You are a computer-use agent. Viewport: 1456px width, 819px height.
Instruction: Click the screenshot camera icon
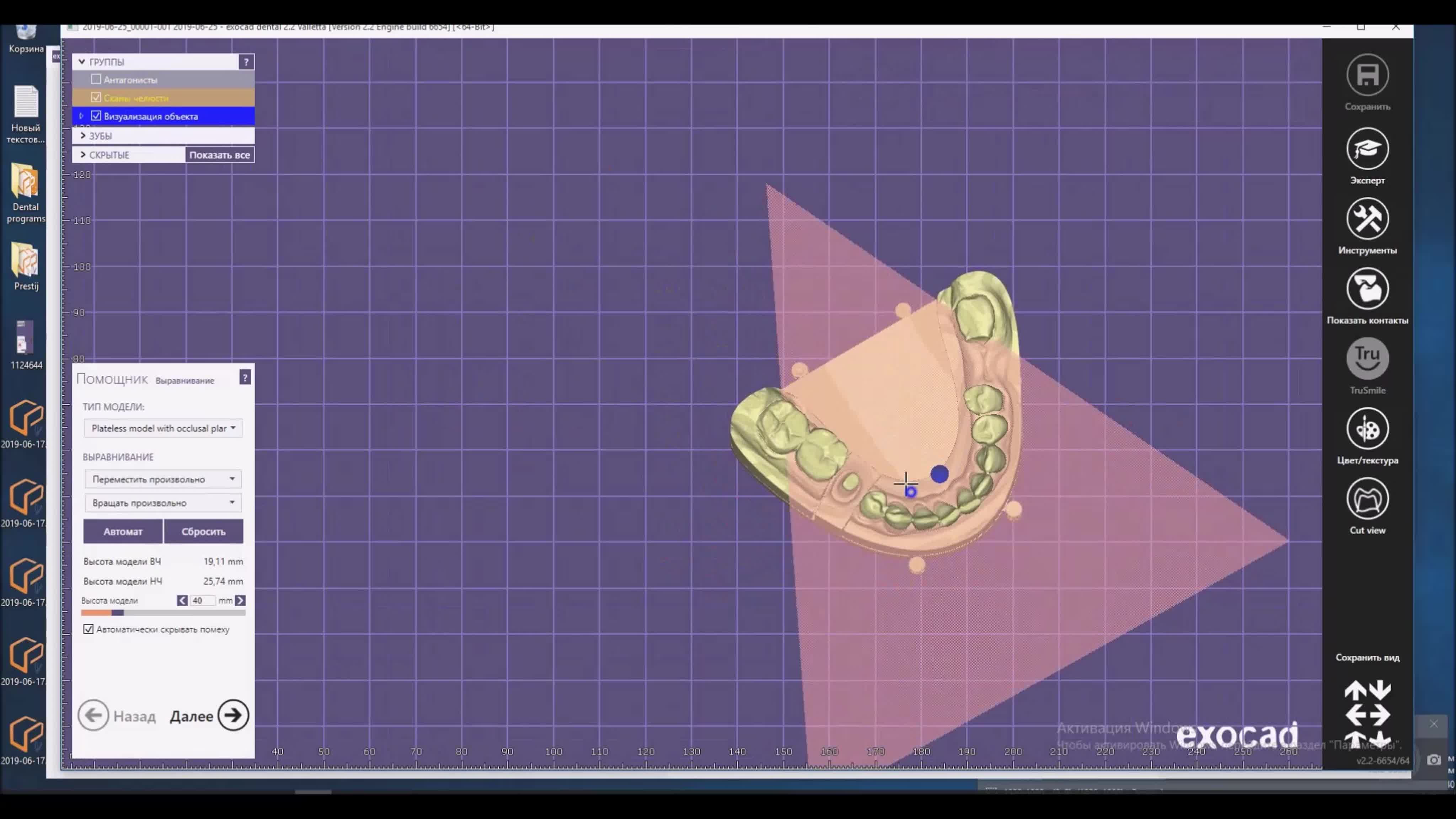pos(1433,760)
